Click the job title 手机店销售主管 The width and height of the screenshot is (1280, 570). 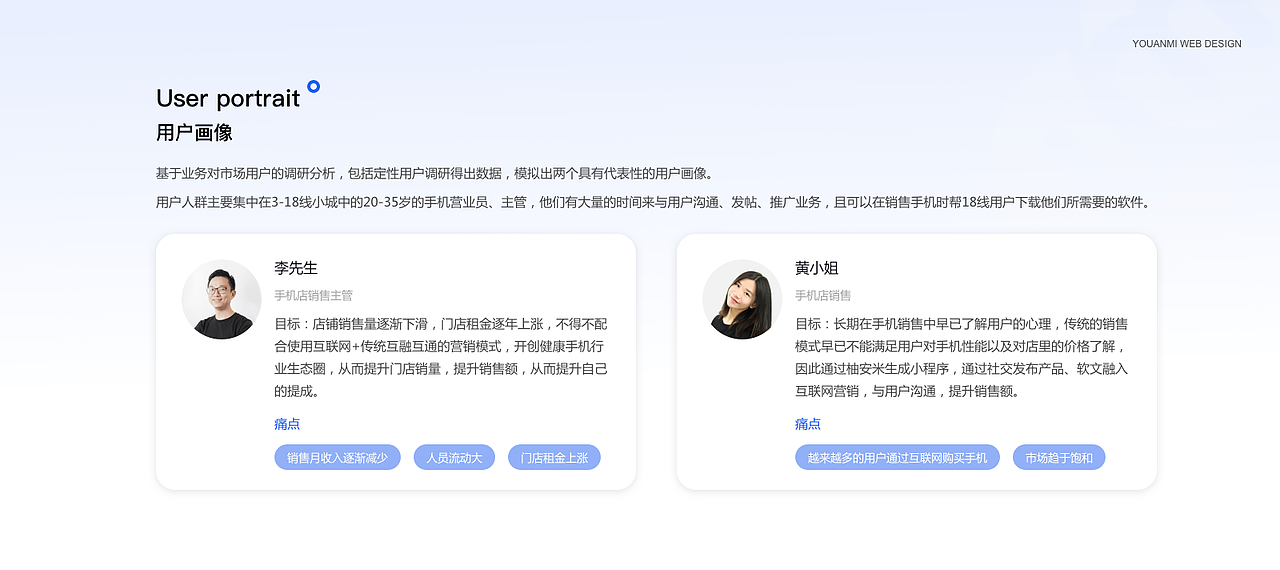click(x=313, y=296)
